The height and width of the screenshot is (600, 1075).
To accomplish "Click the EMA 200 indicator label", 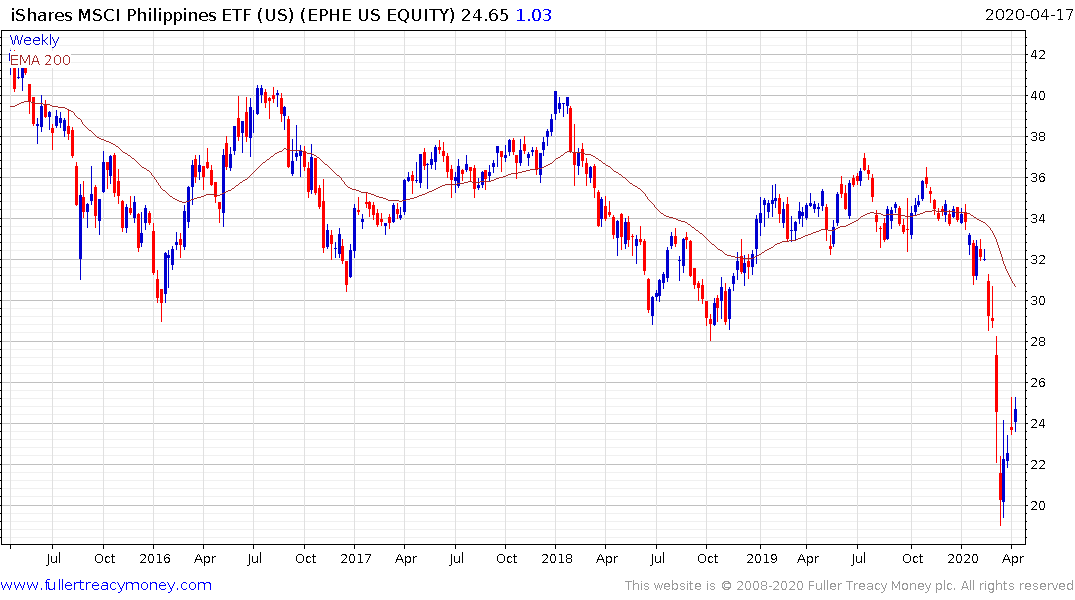I will pyautogui.click(x=40, y=60).
